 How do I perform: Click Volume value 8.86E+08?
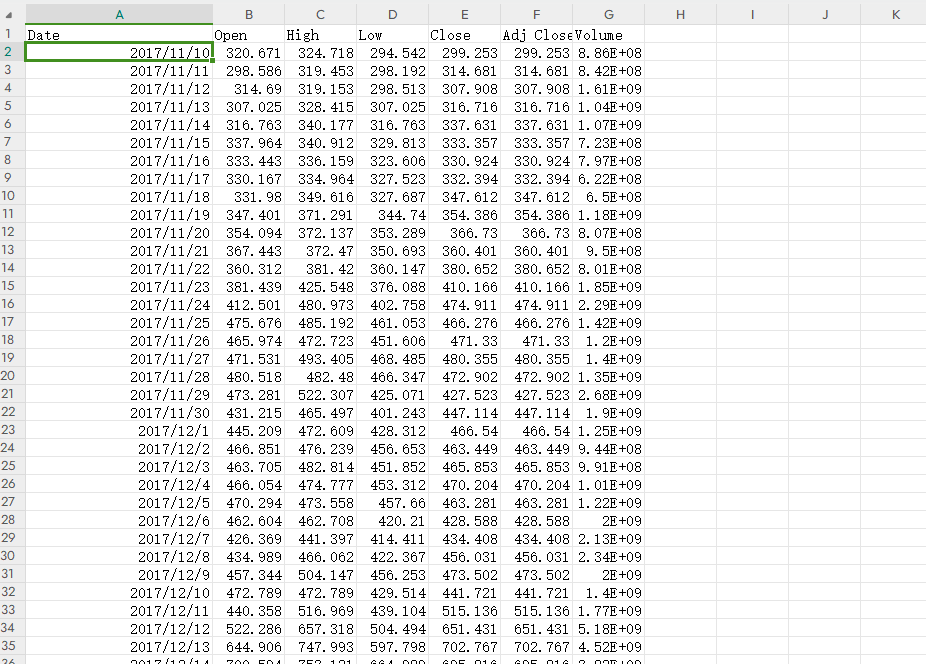coord(609,53)
